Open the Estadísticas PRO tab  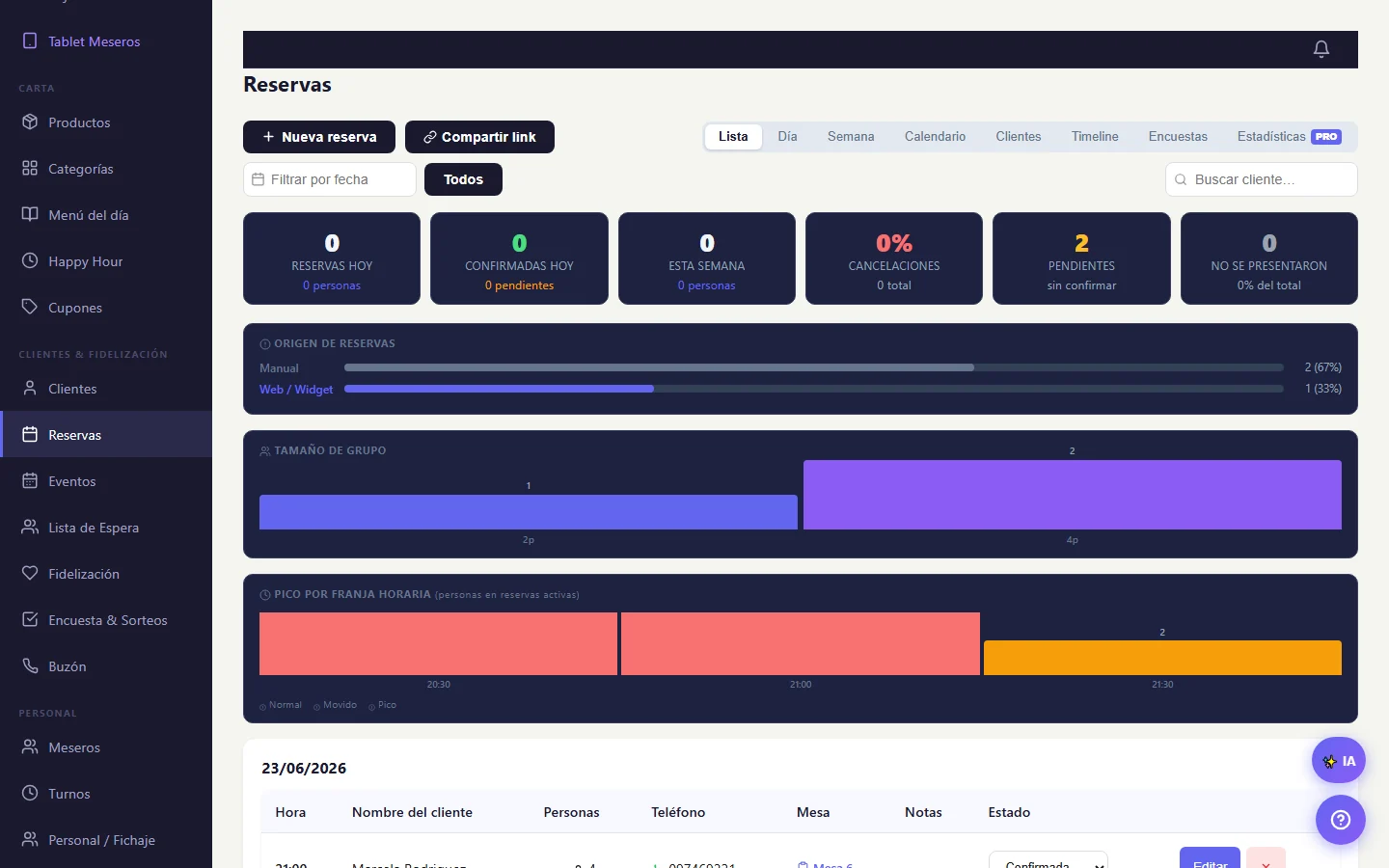pyautogui.click(x=1289, y=137)
